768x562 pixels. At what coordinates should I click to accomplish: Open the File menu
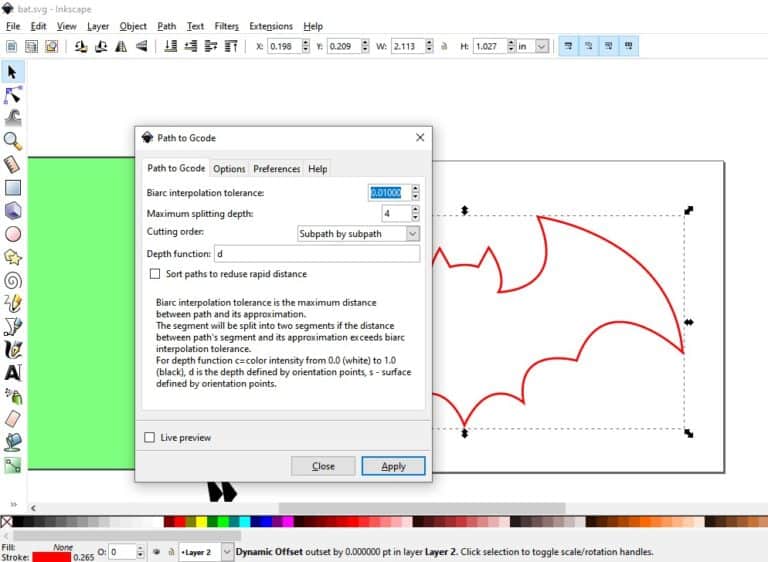point(13,26)
